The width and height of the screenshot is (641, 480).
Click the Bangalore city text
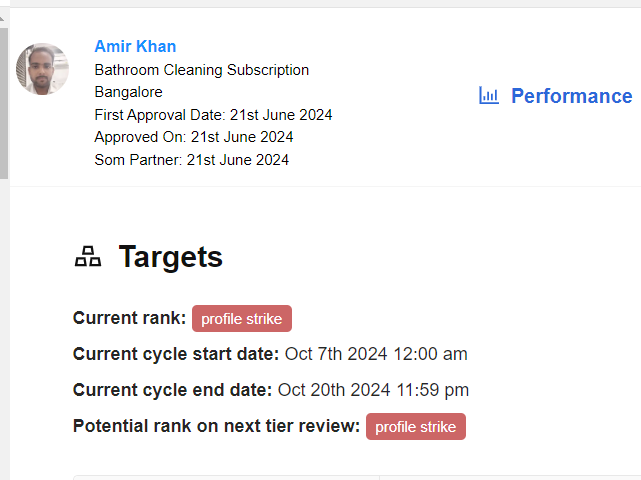pos(128,92)
